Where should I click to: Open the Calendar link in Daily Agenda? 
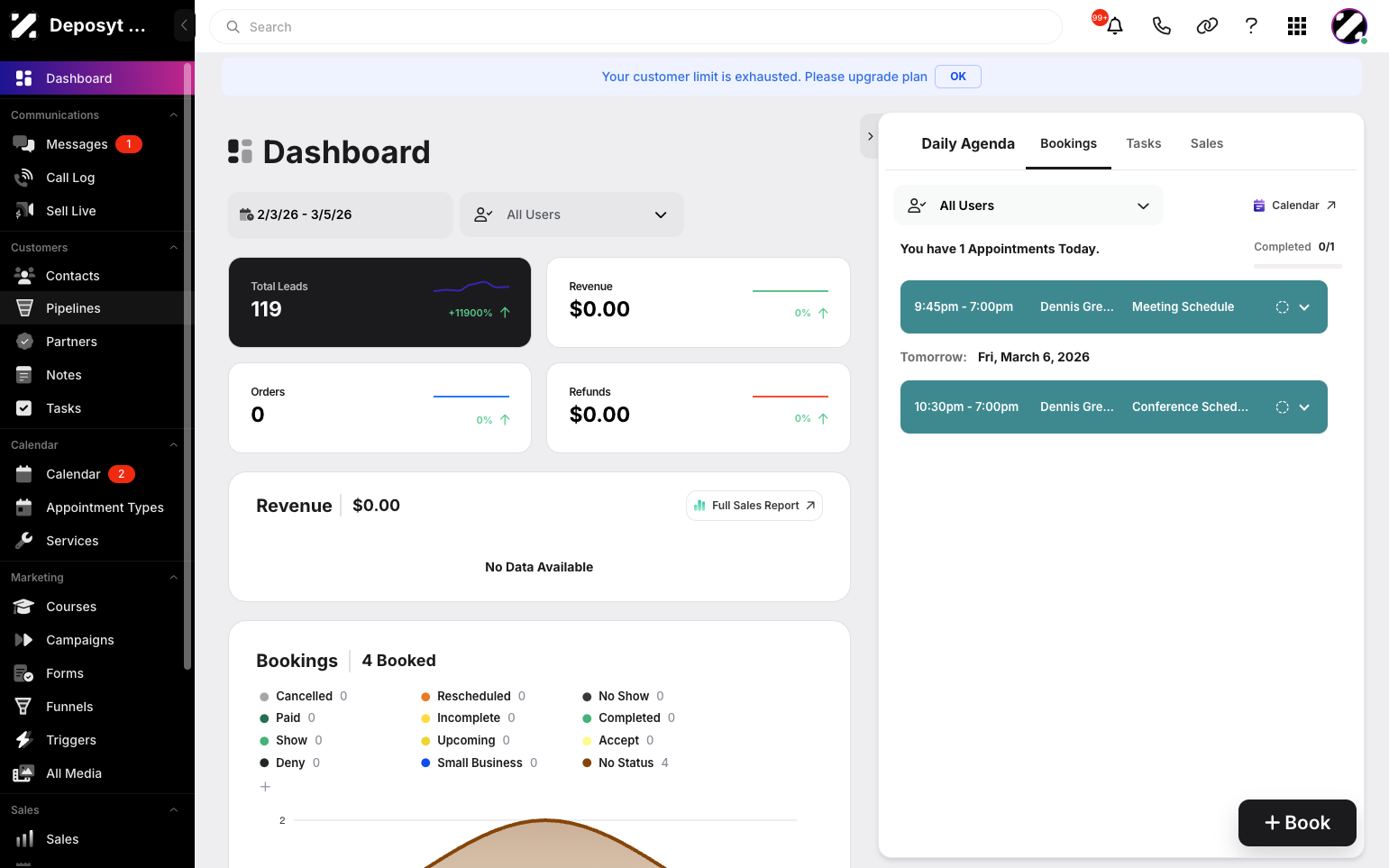[1294, 206]
